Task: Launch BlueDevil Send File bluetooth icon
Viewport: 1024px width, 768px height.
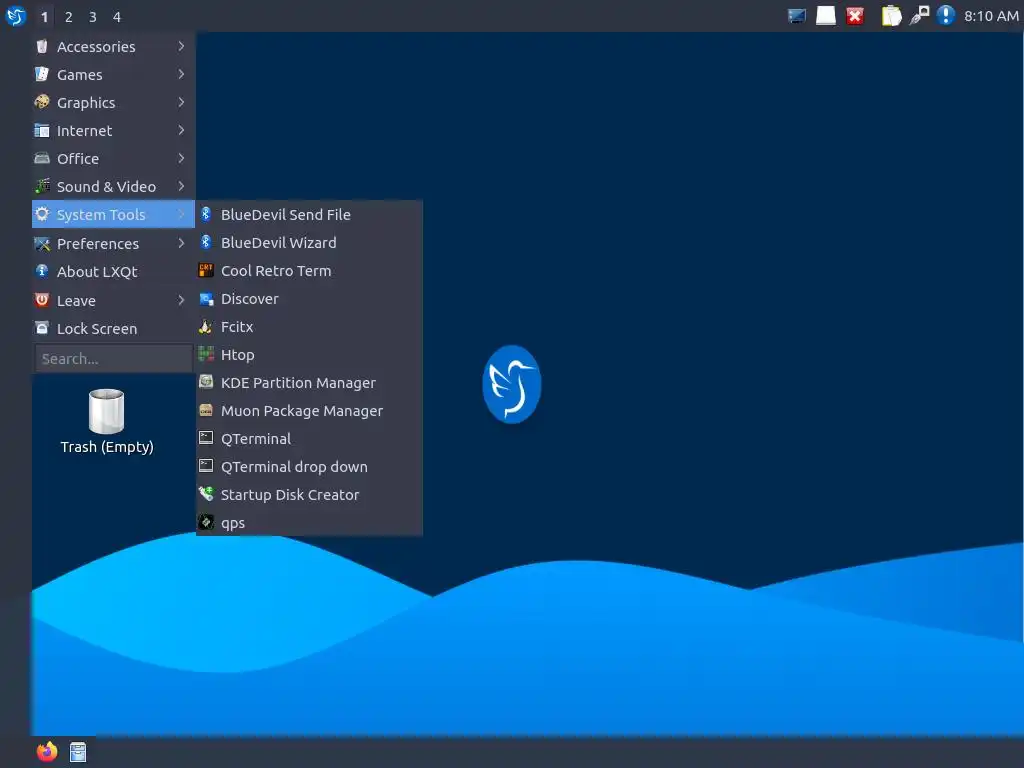Action: pyautogui.click(x=206, y=214)
